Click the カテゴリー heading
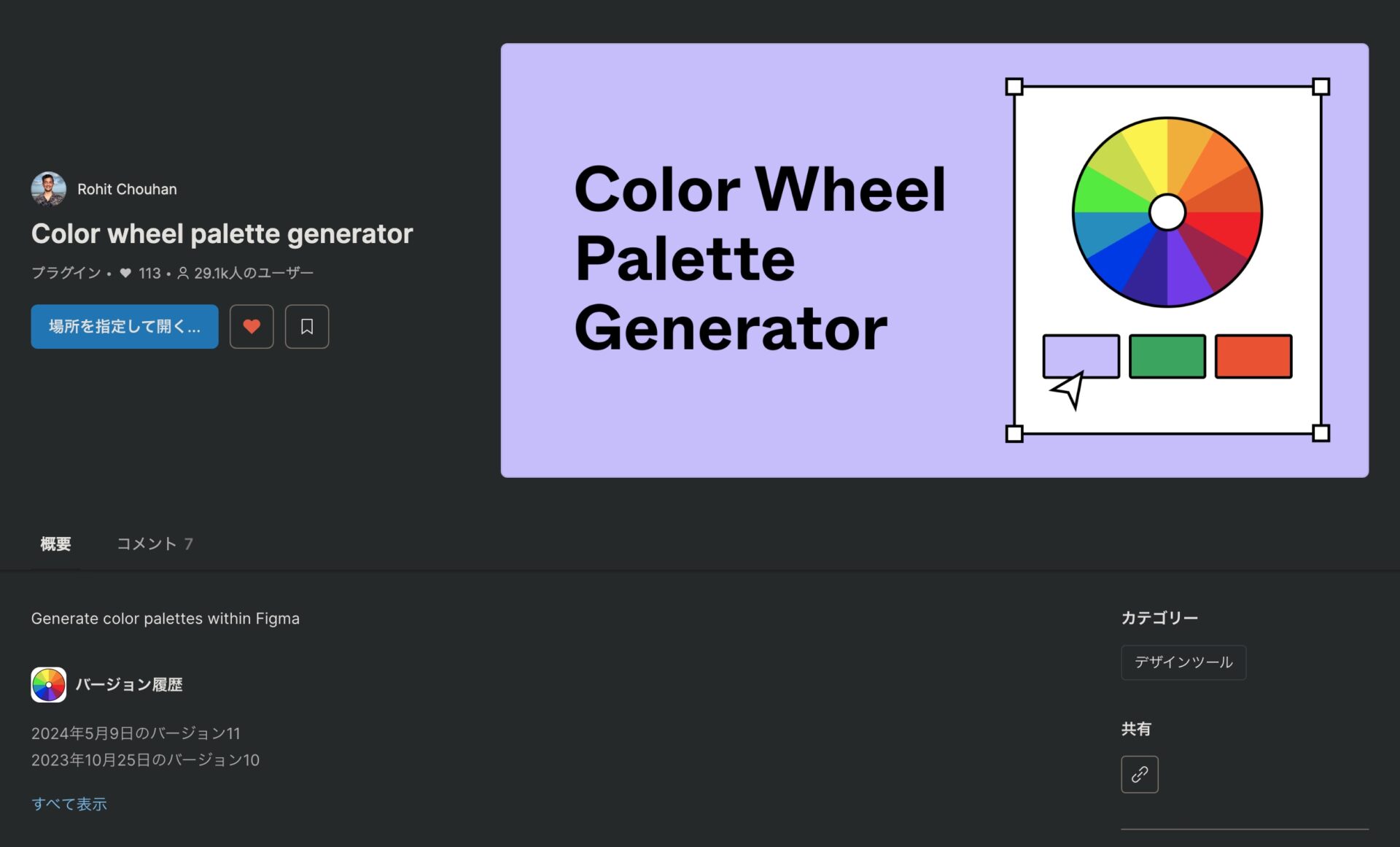1400x847 pixels. [1159, 618]
